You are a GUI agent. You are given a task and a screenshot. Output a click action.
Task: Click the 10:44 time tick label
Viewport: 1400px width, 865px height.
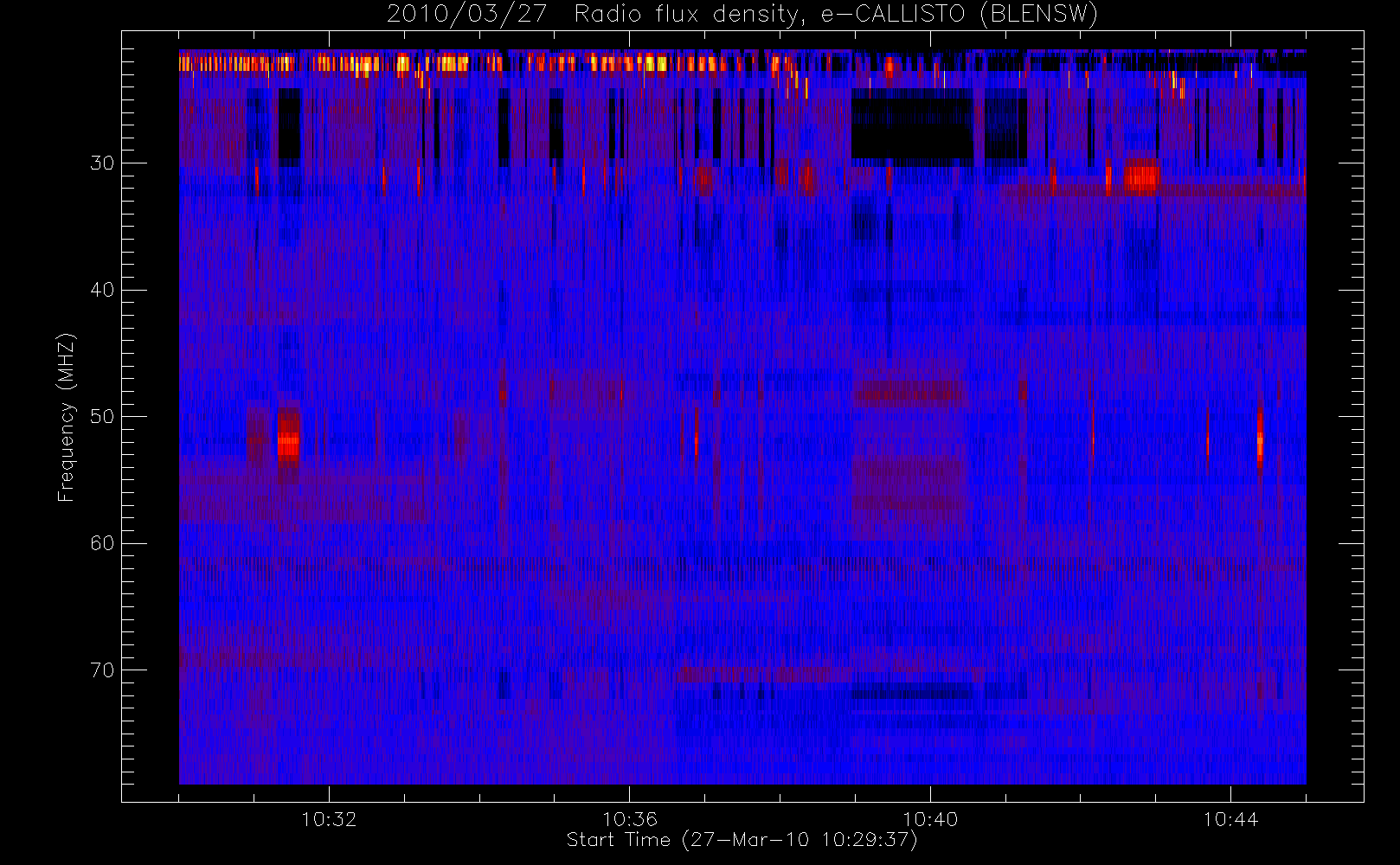click(x=1230, y=819)
